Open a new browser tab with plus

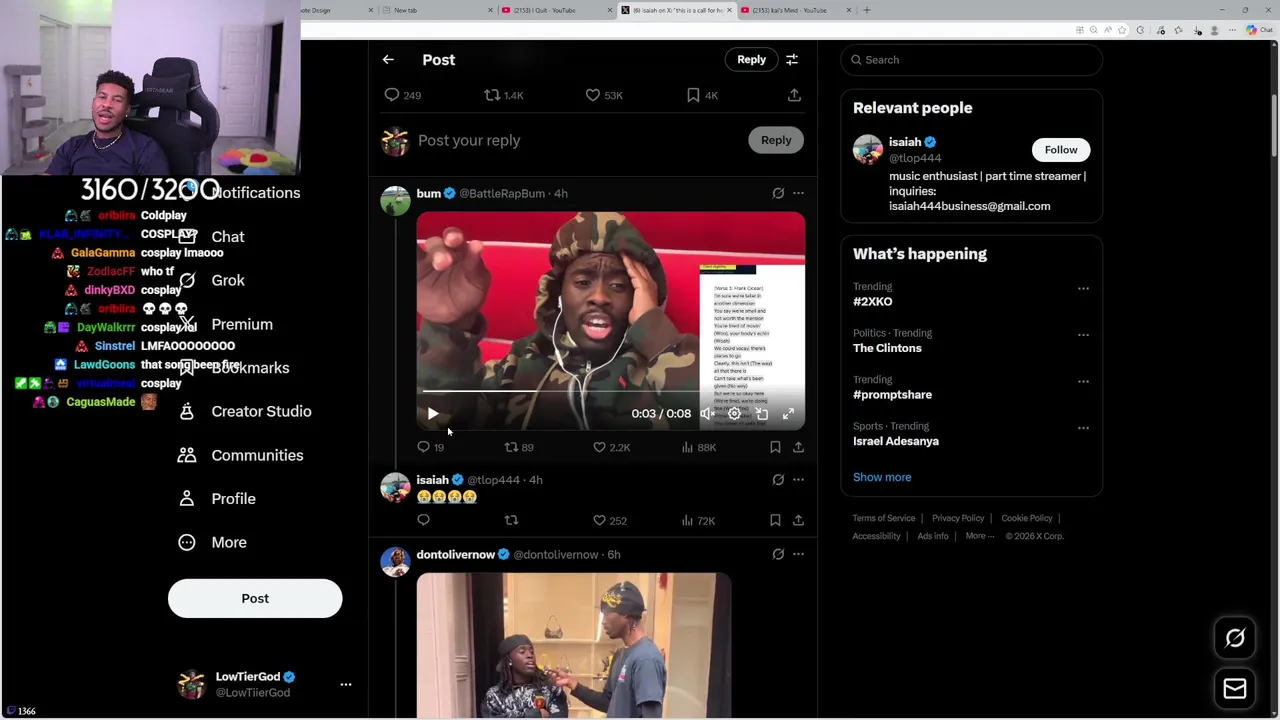click(867, 10)
